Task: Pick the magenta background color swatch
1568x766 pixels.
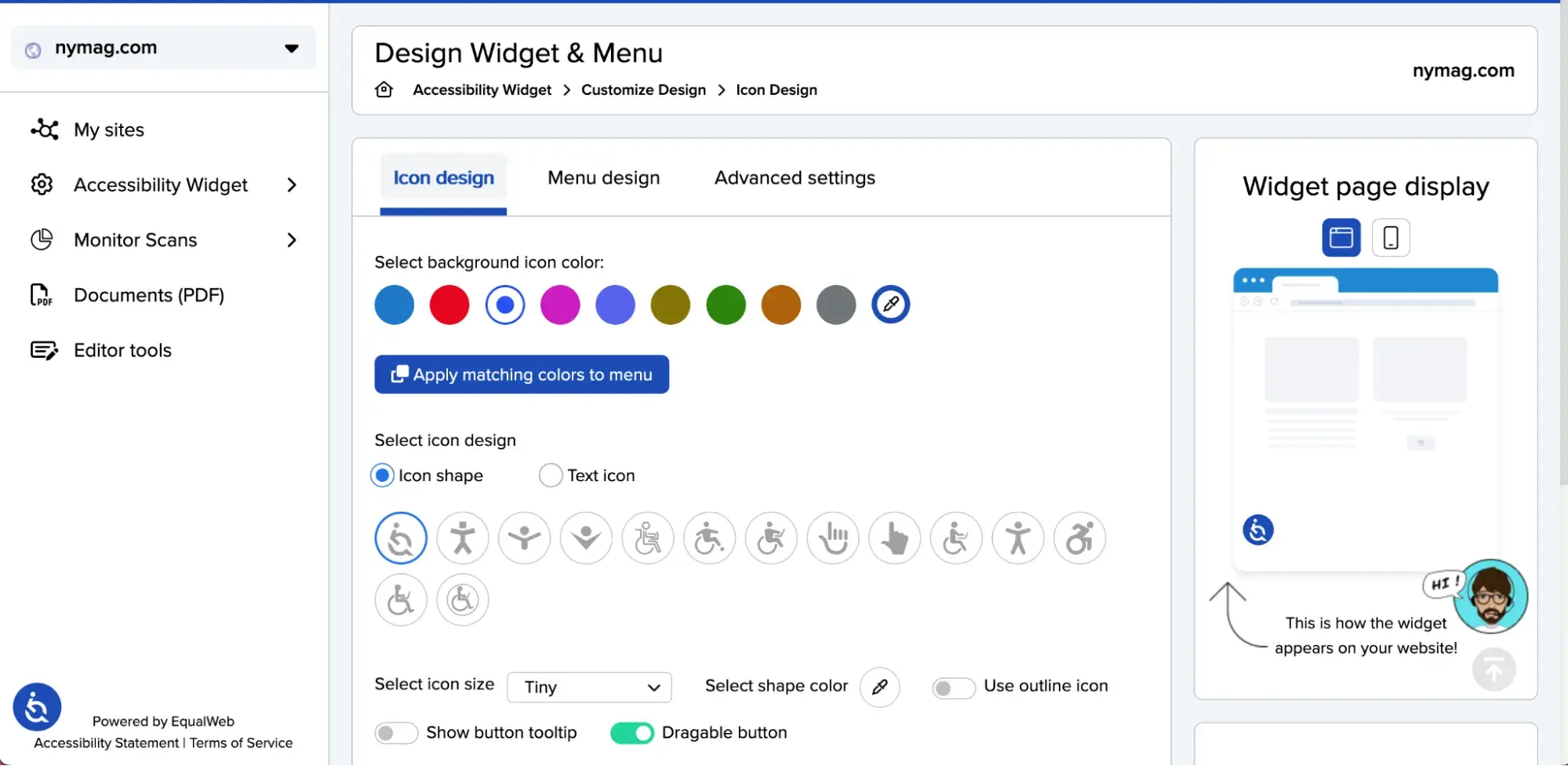Action: coord(560,305)
